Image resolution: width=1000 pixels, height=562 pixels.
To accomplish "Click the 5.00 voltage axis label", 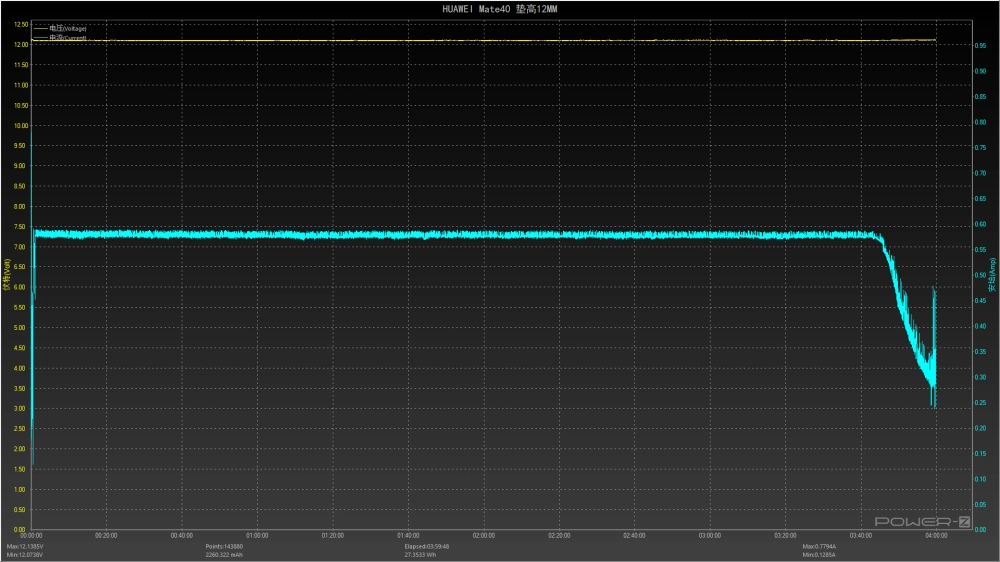I will click(x=21, y=328).
